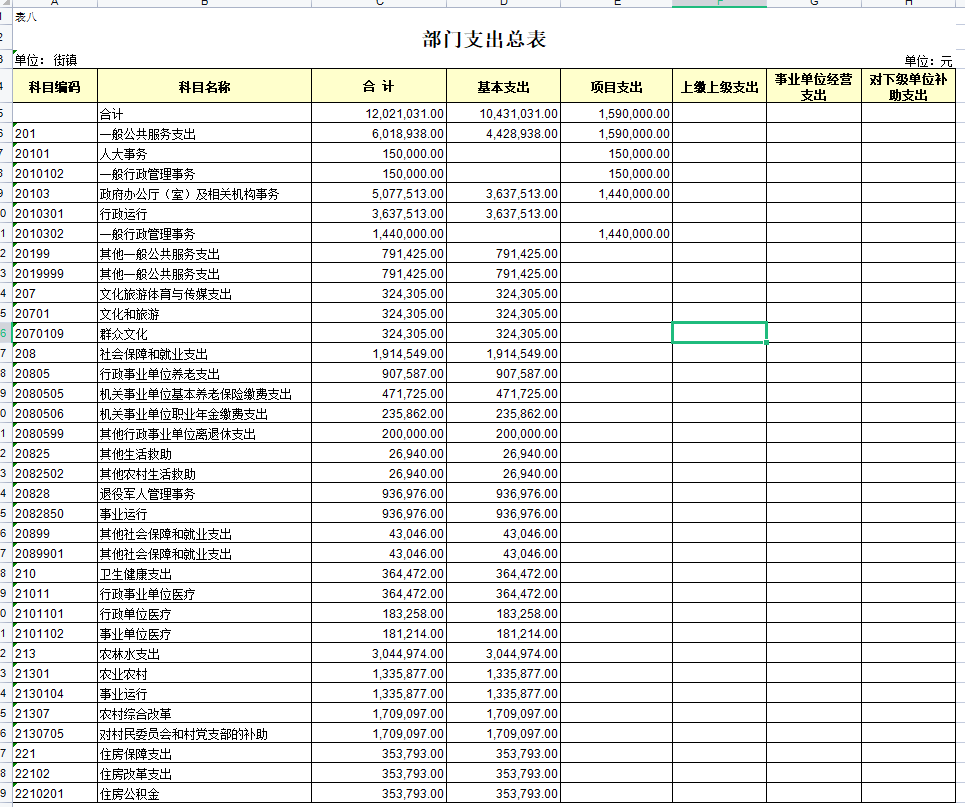Select header cell 上缴上级支出
Image resolution: width=965 pixels, height=807 pixels.
tap(719, 86)
